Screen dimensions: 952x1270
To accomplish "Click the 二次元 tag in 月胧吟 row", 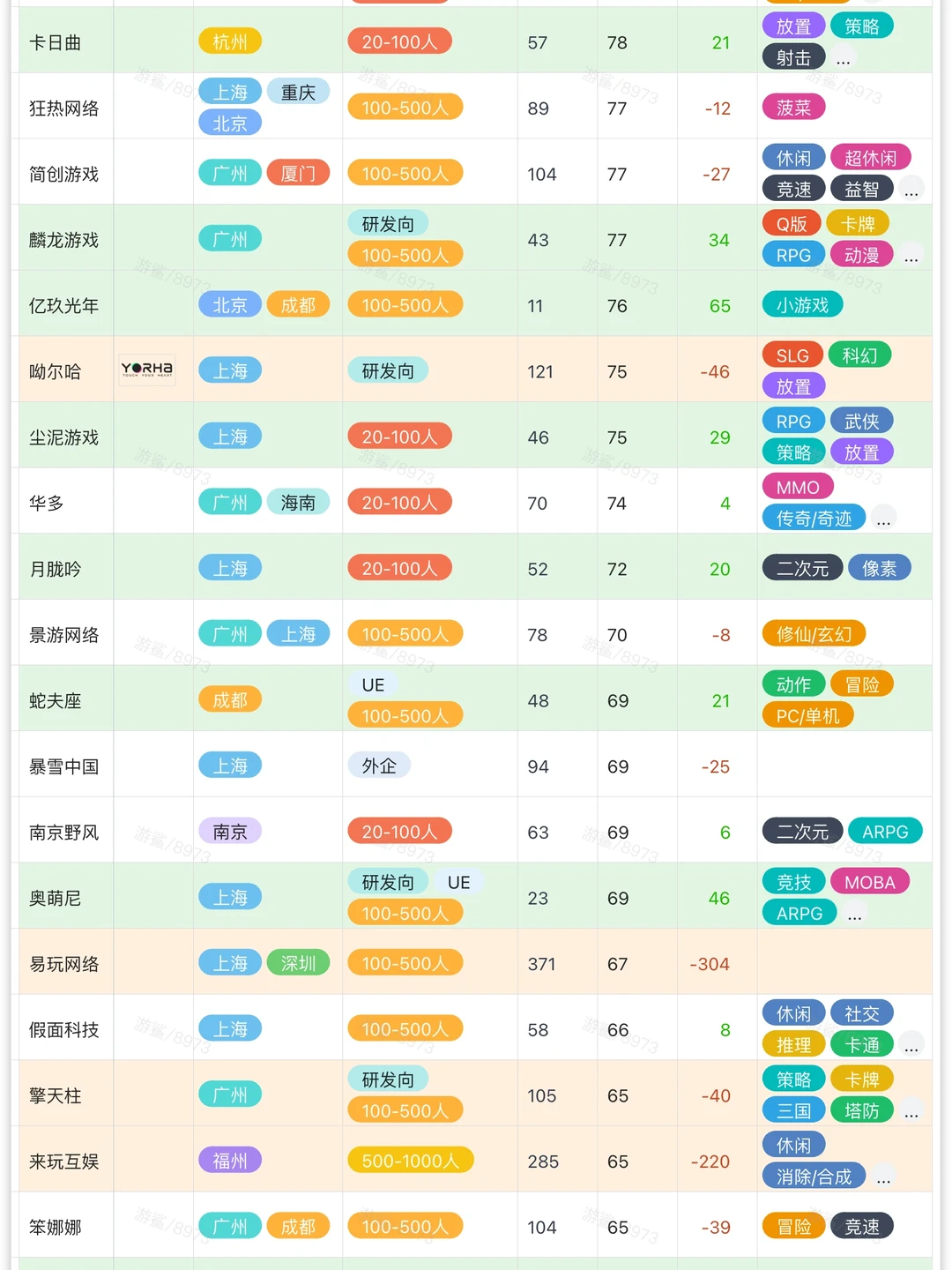I will point(802,569).
